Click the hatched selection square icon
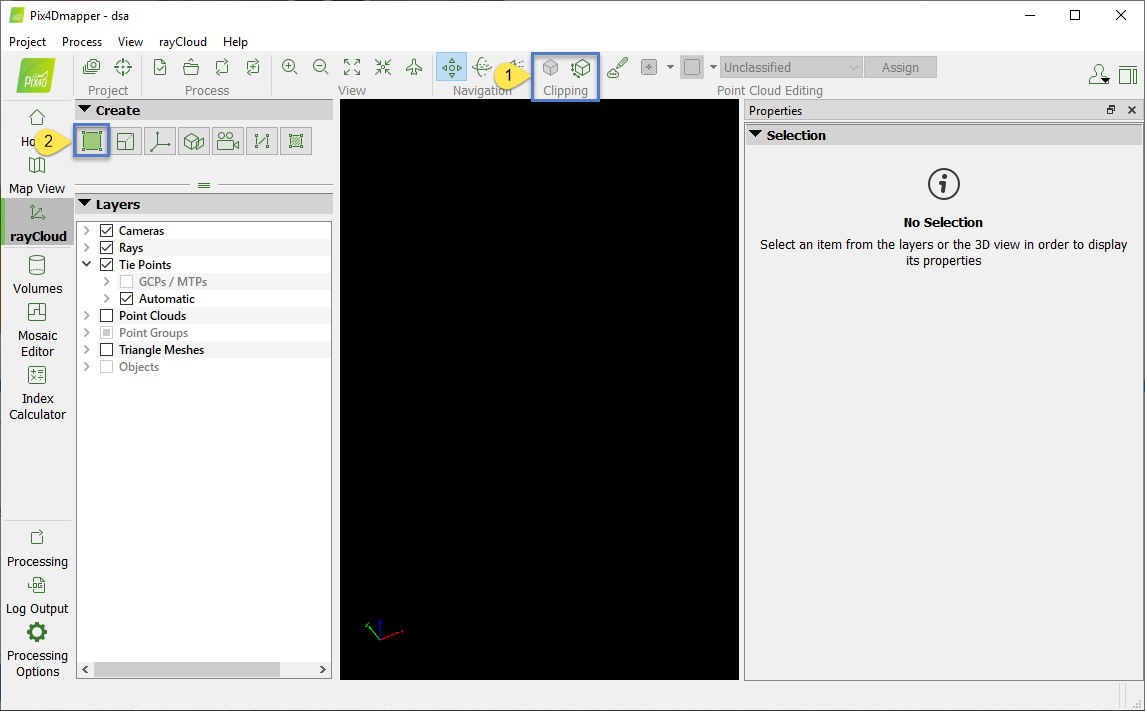This screenshot has width=1145, height=711. (692, 67)
